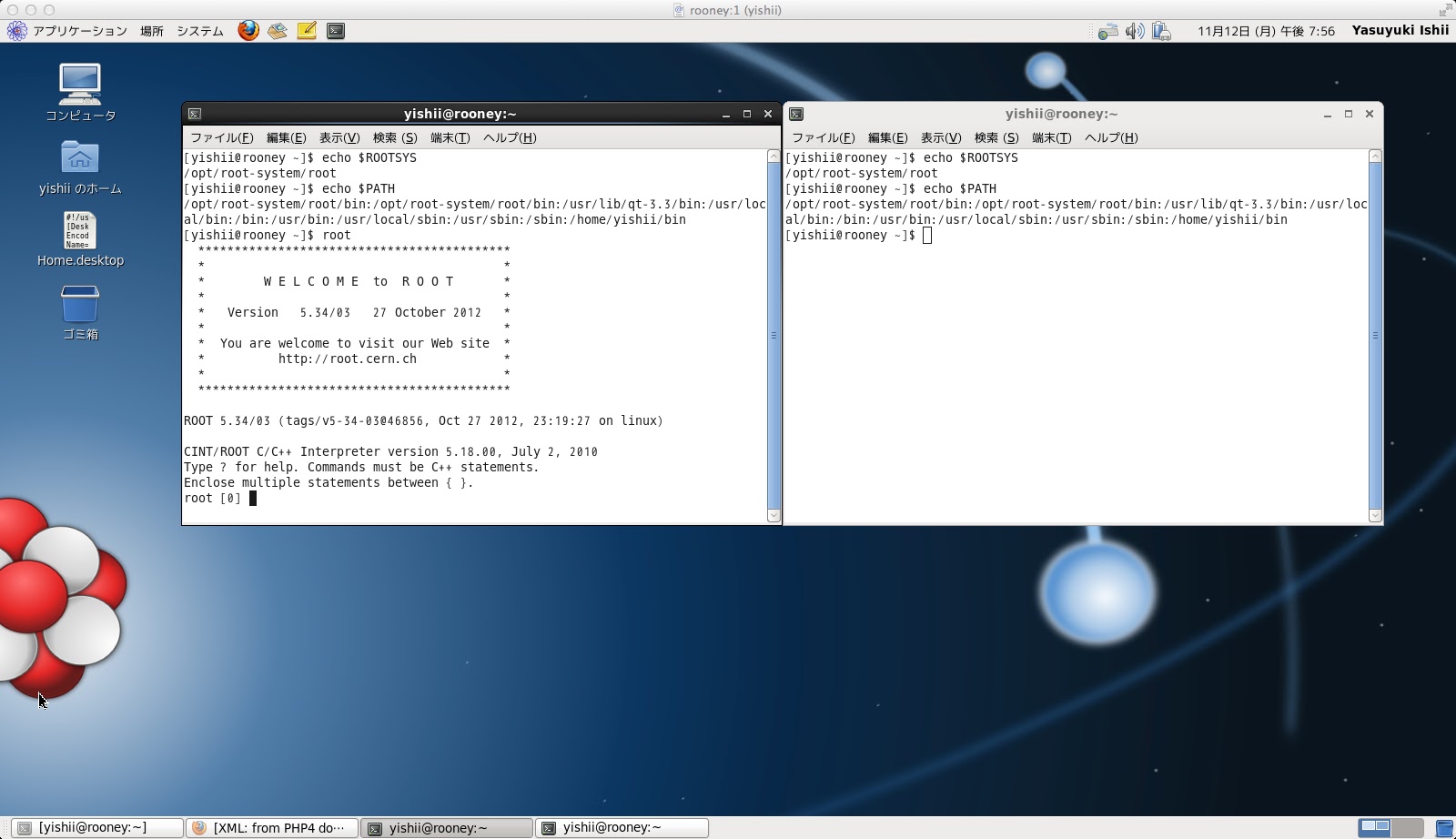This screenshot has height=839, width=1456.
Task: Switch to second workspace in pager
Action: [x=1407, y=827]
